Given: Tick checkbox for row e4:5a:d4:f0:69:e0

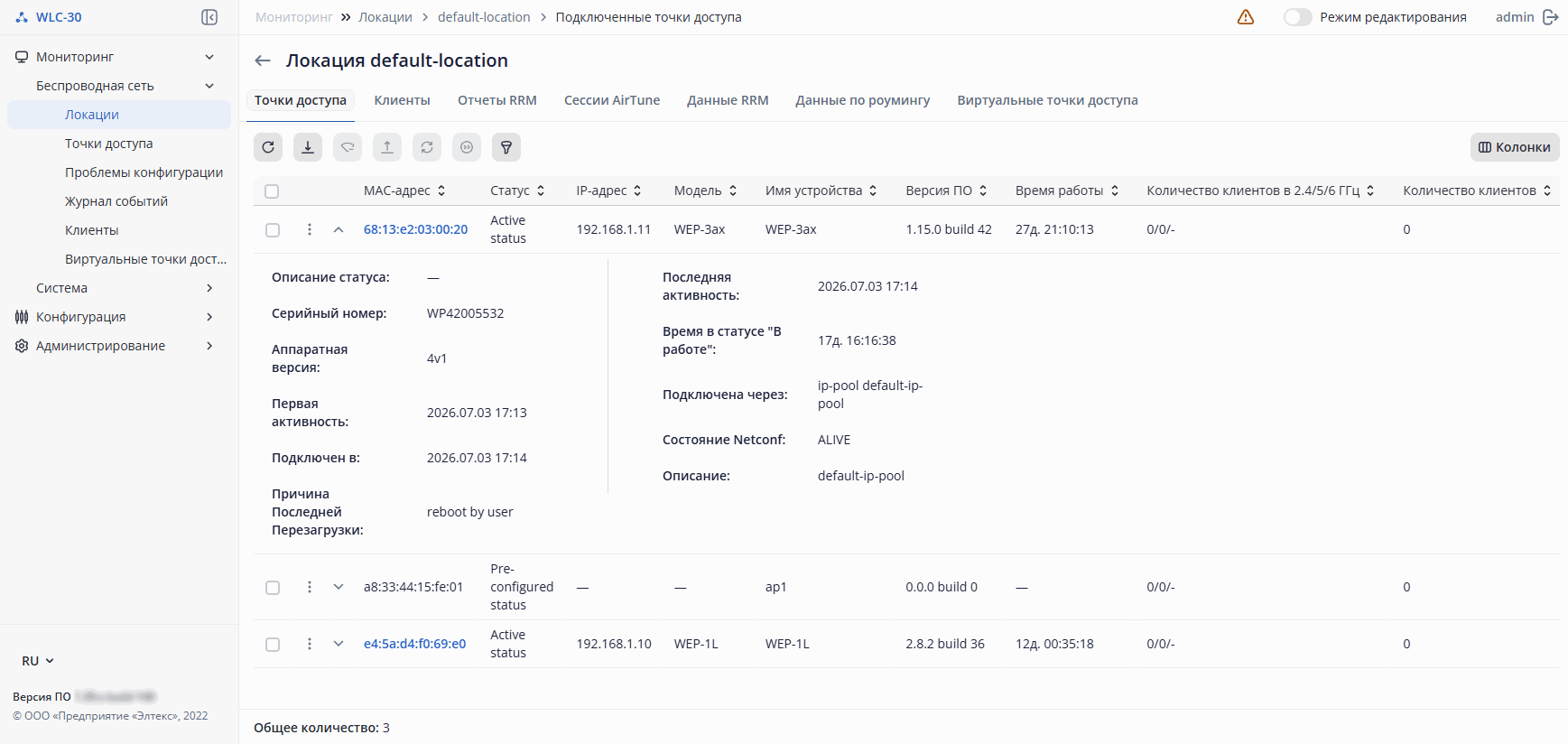Looking at the screenshot, I should click(273, 645).
